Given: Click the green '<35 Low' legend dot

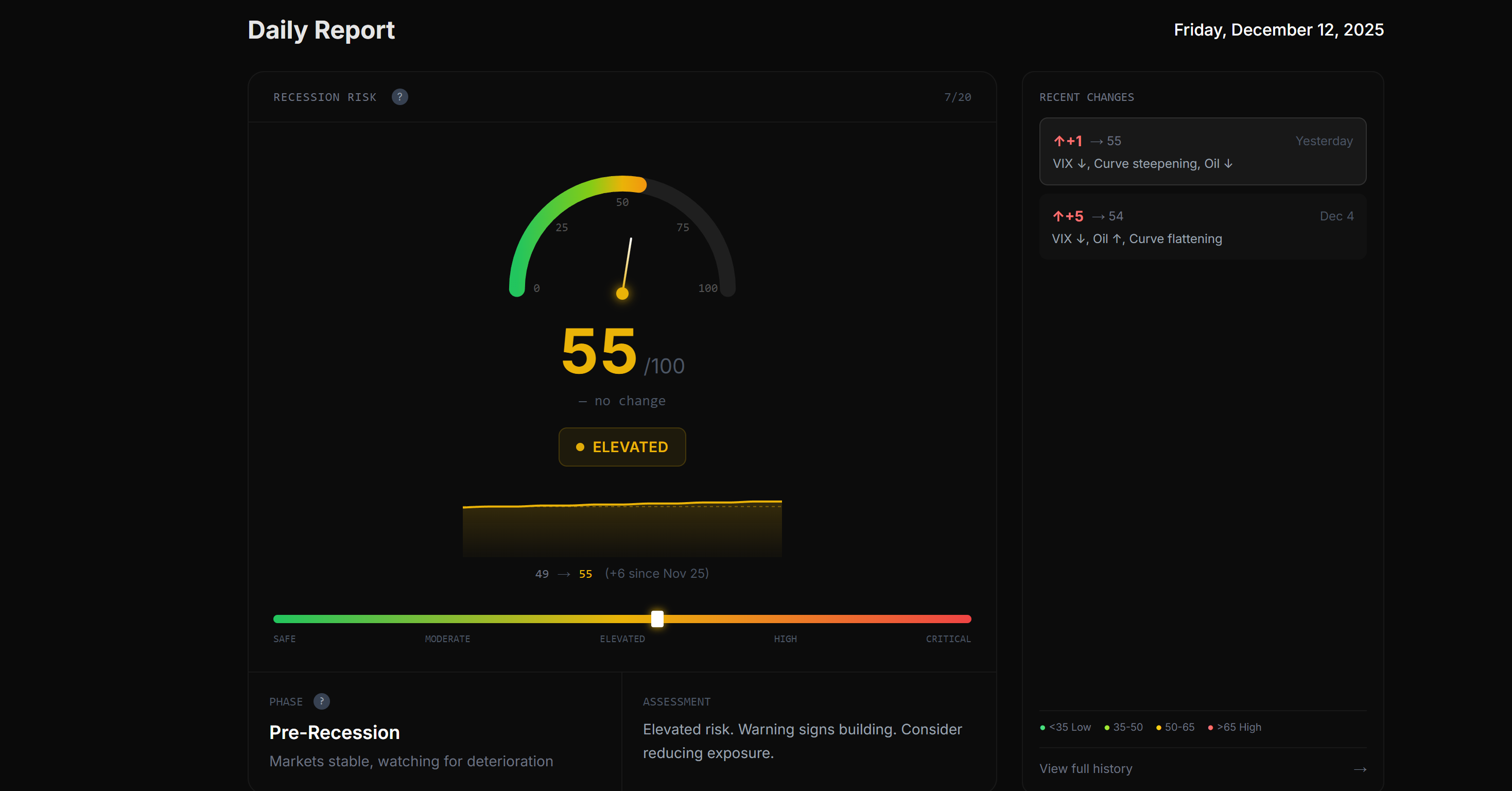Looking at the screenshot, I should tap(1042, 728).
